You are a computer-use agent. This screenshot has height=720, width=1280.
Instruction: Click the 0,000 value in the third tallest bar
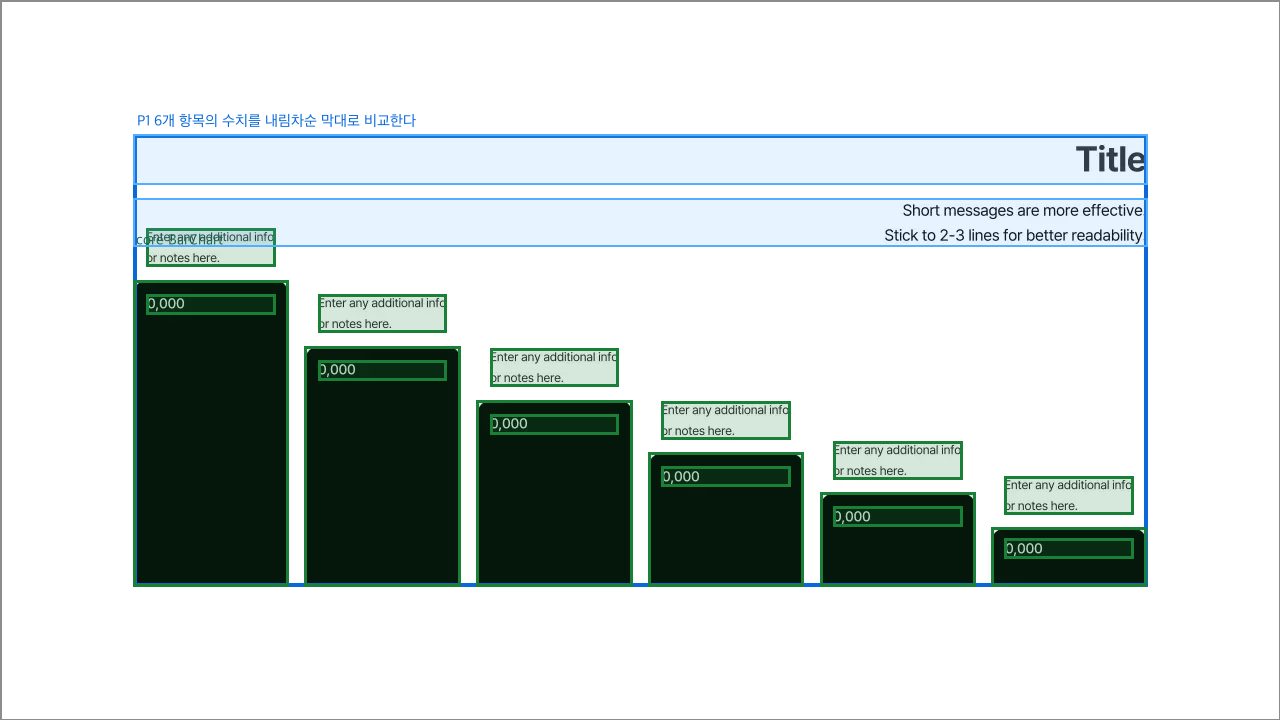[x=555, y=424]
